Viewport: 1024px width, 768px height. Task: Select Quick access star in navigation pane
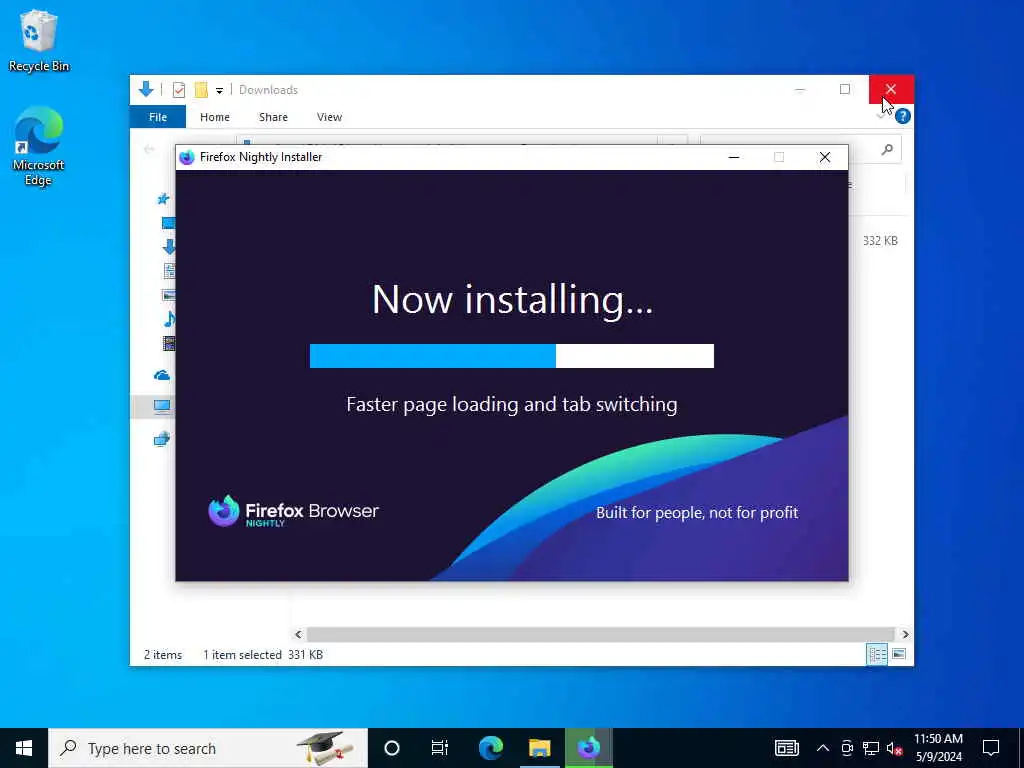click(x=163, y=199)
